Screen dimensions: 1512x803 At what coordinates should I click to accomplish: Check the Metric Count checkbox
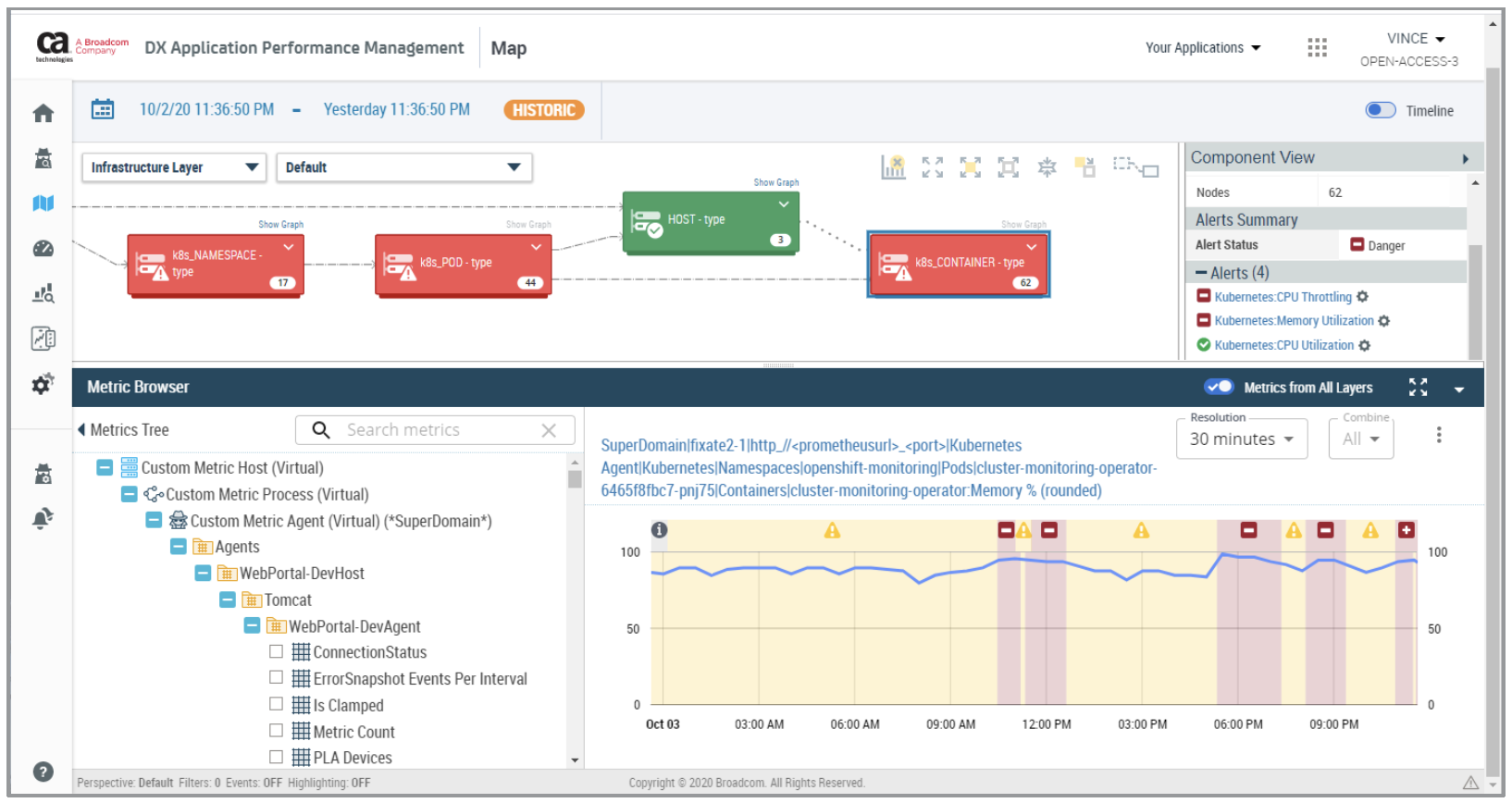coord(276,731)
